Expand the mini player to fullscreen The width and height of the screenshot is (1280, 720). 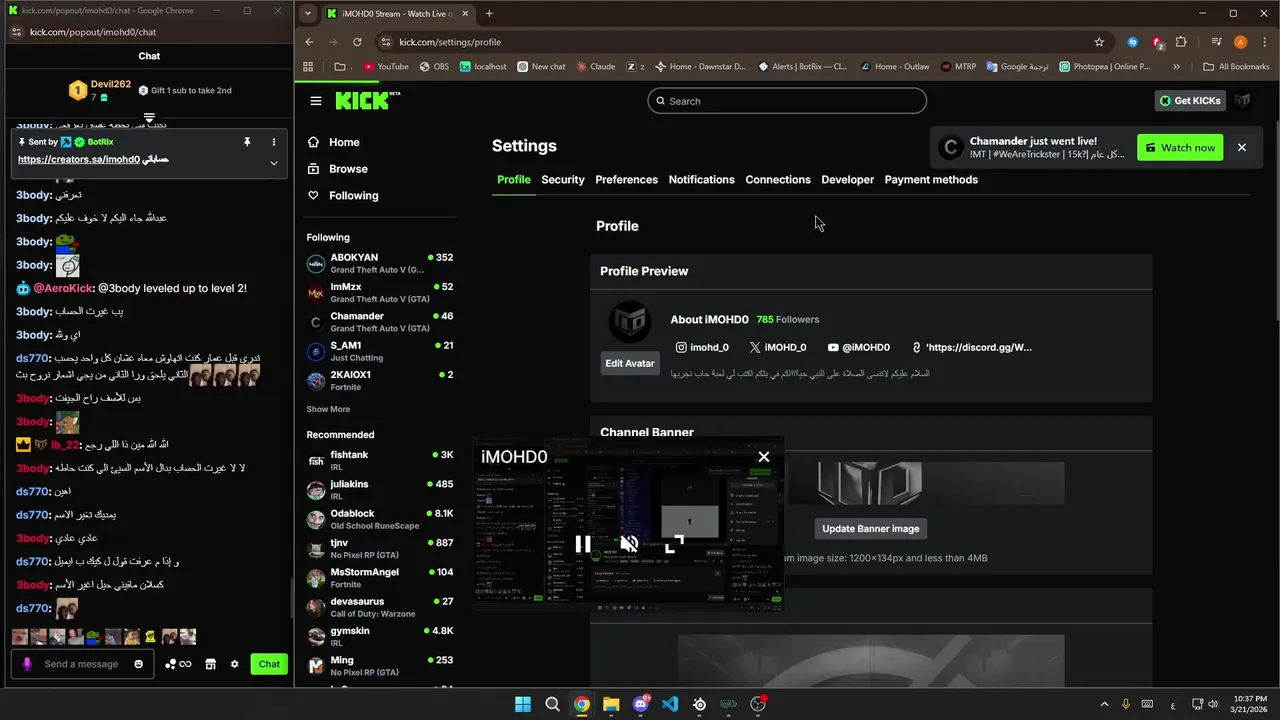pyautogui.click(x=674, y=544)
